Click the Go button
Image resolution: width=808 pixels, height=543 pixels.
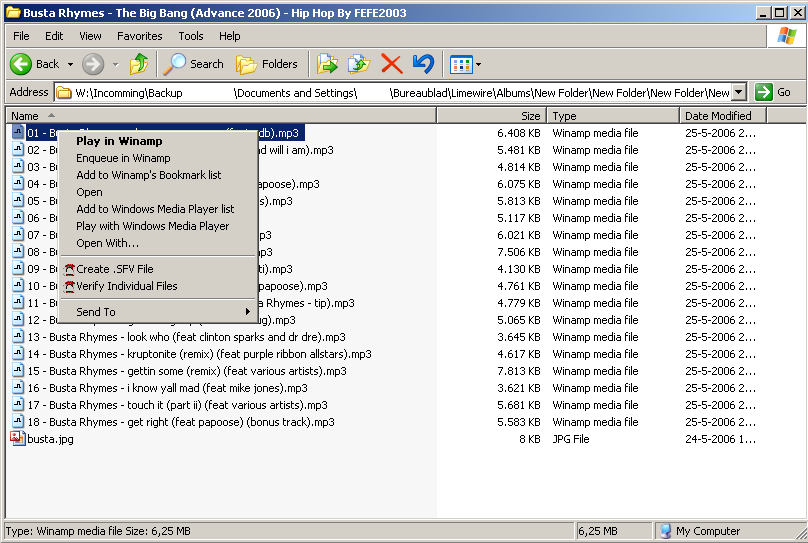773,92
